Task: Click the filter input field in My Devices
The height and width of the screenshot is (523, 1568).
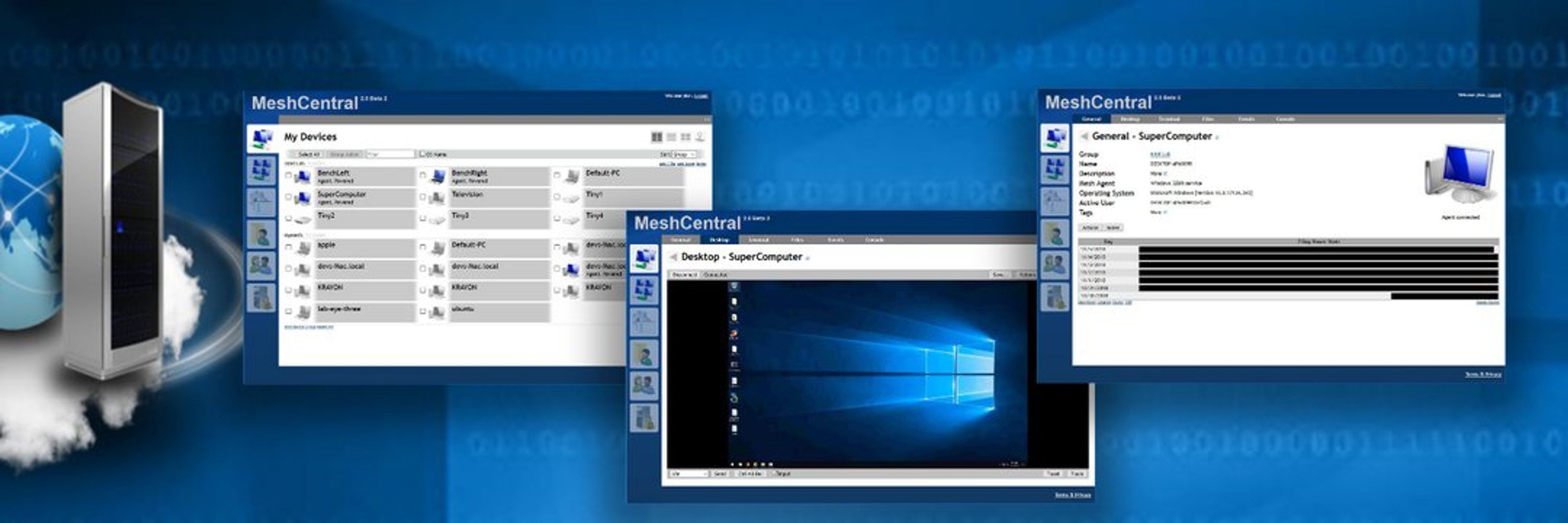Action: 390,155
